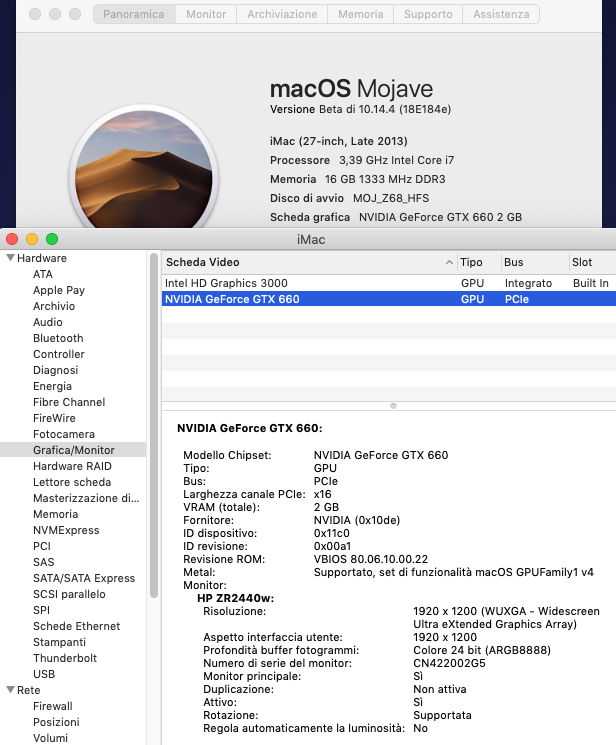This screenshot has height=745, width=616.
Task: Open the Controller sidebar entry
Action: [58, 354]
